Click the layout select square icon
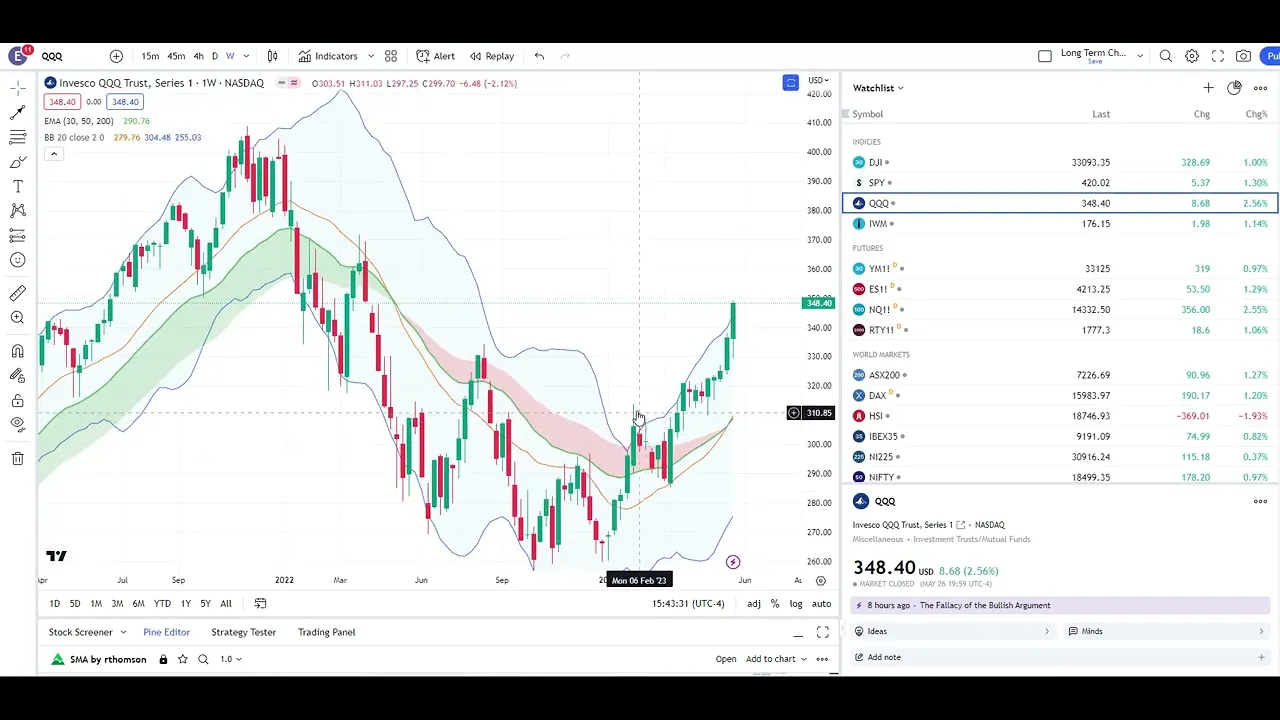 [x=1045, y=56]
